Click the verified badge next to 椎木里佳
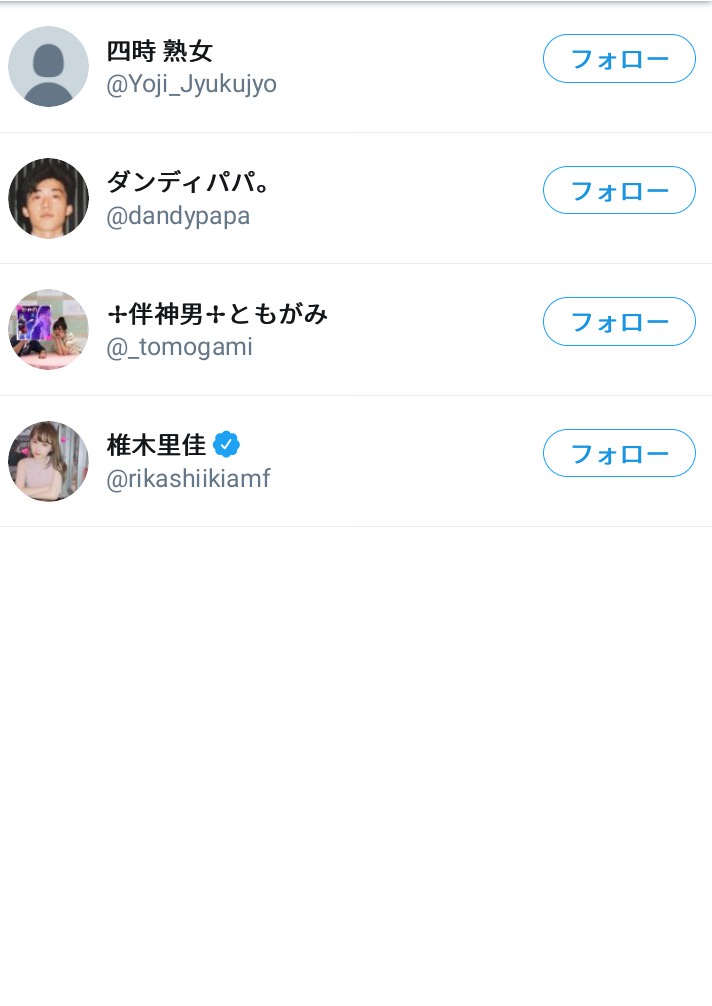Image resolution: width=712 pixels, height=1006 pixels. tap(226, 444)
